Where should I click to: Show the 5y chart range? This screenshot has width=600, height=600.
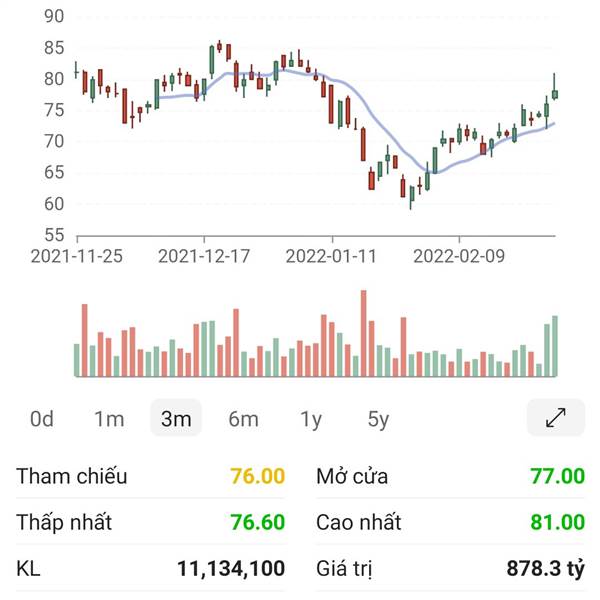pos(378,420)
